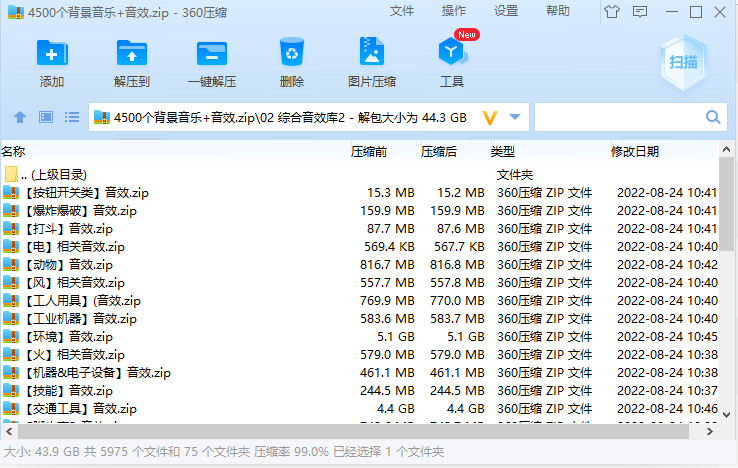The width and height of the screenshot is (738, 468).
Task: Open the 文件 (File) menu
Action: [402, 11]
